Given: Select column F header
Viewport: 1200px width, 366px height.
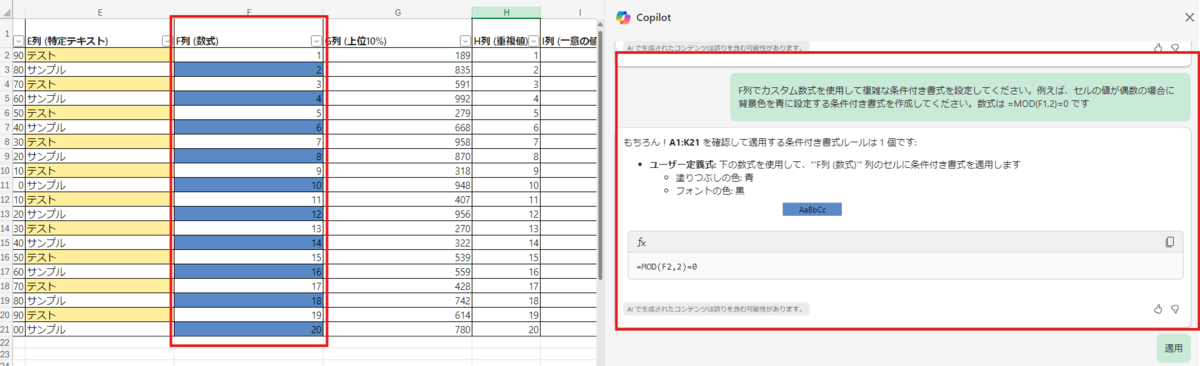Looking at the screenshot, I should [x=248, y=11].
